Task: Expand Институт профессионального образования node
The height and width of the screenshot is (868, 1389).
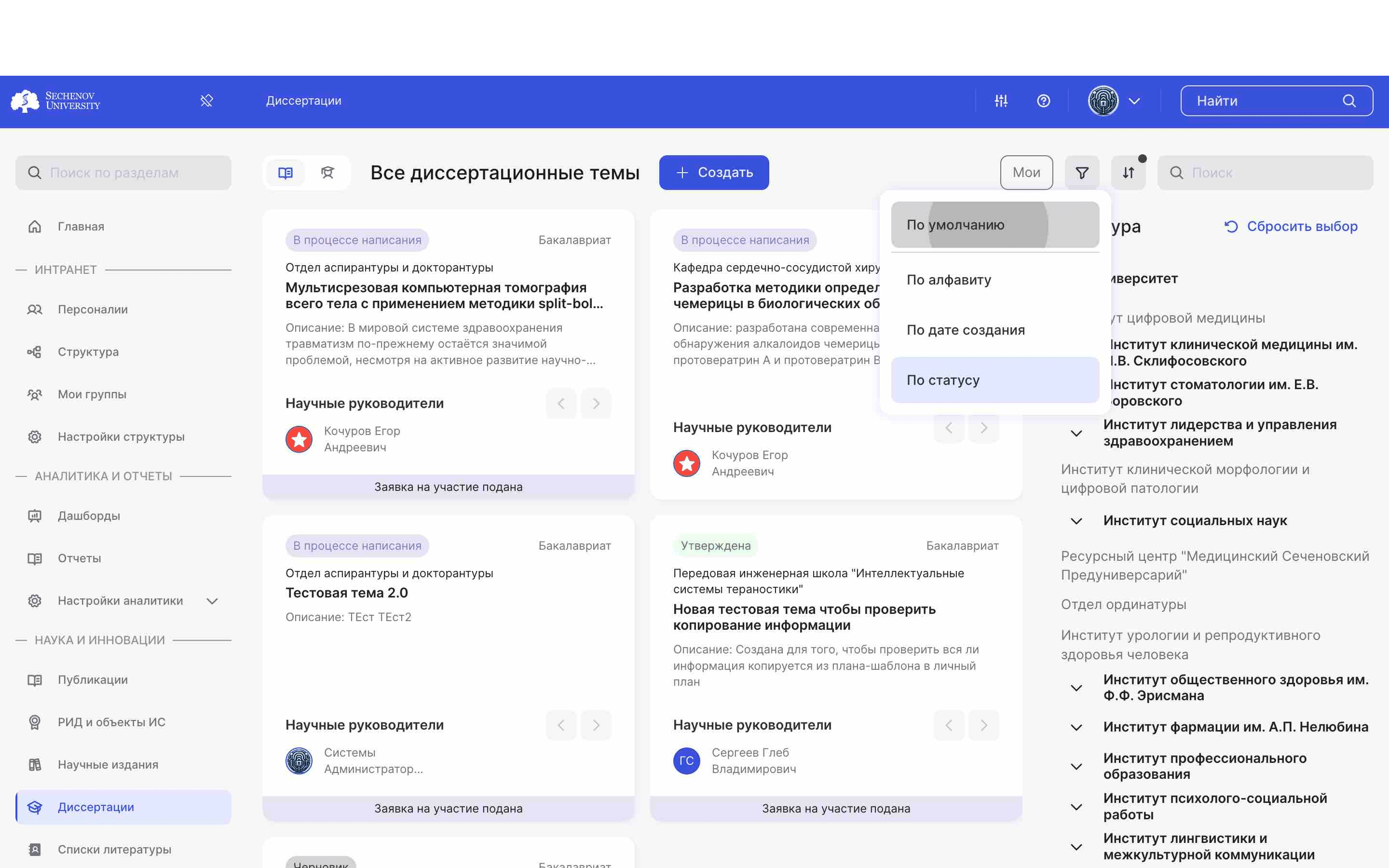Action: coord(1076,766)
